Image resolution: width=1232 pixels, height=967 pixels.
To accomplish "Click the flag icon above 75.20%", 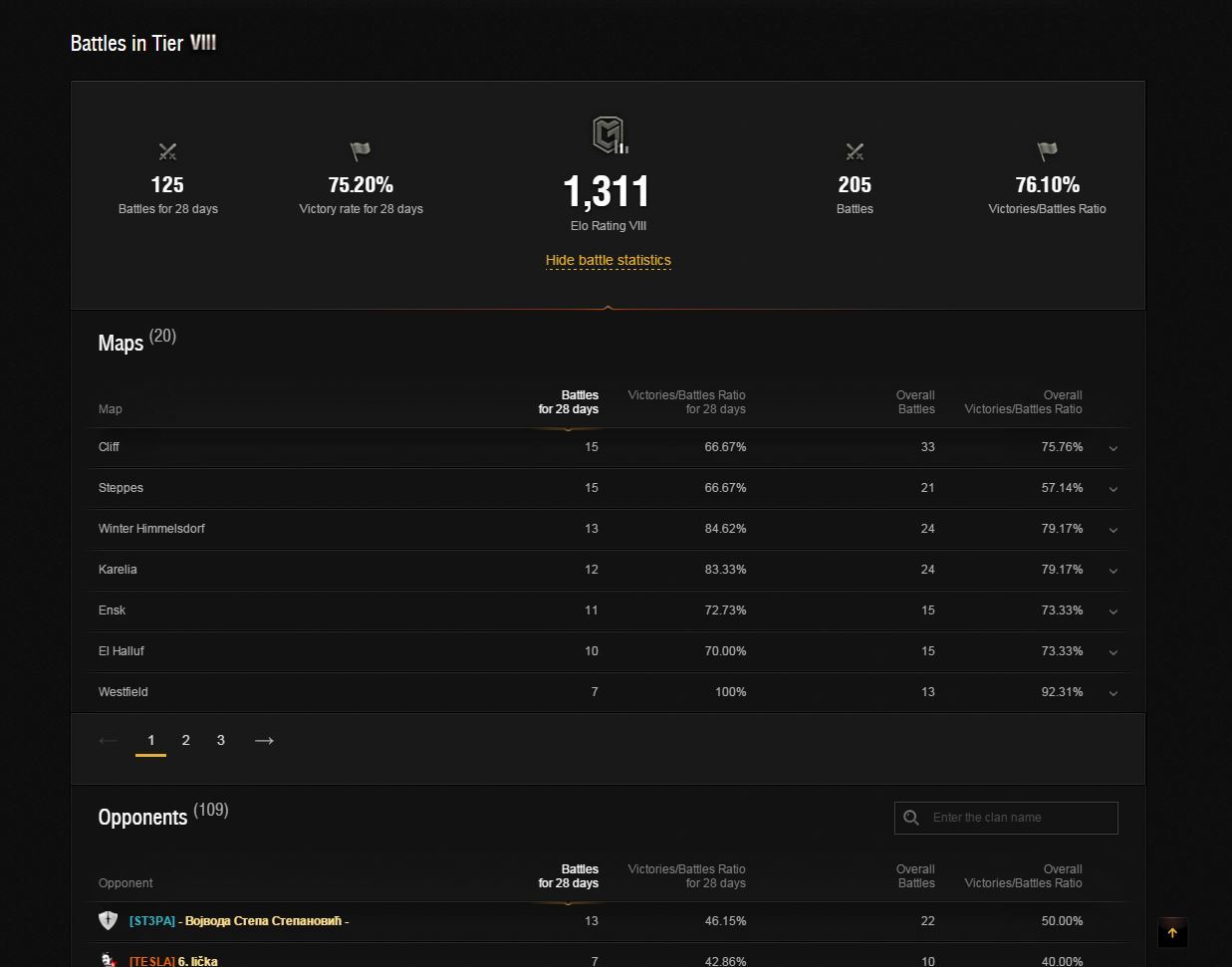I will pos(361,151).
